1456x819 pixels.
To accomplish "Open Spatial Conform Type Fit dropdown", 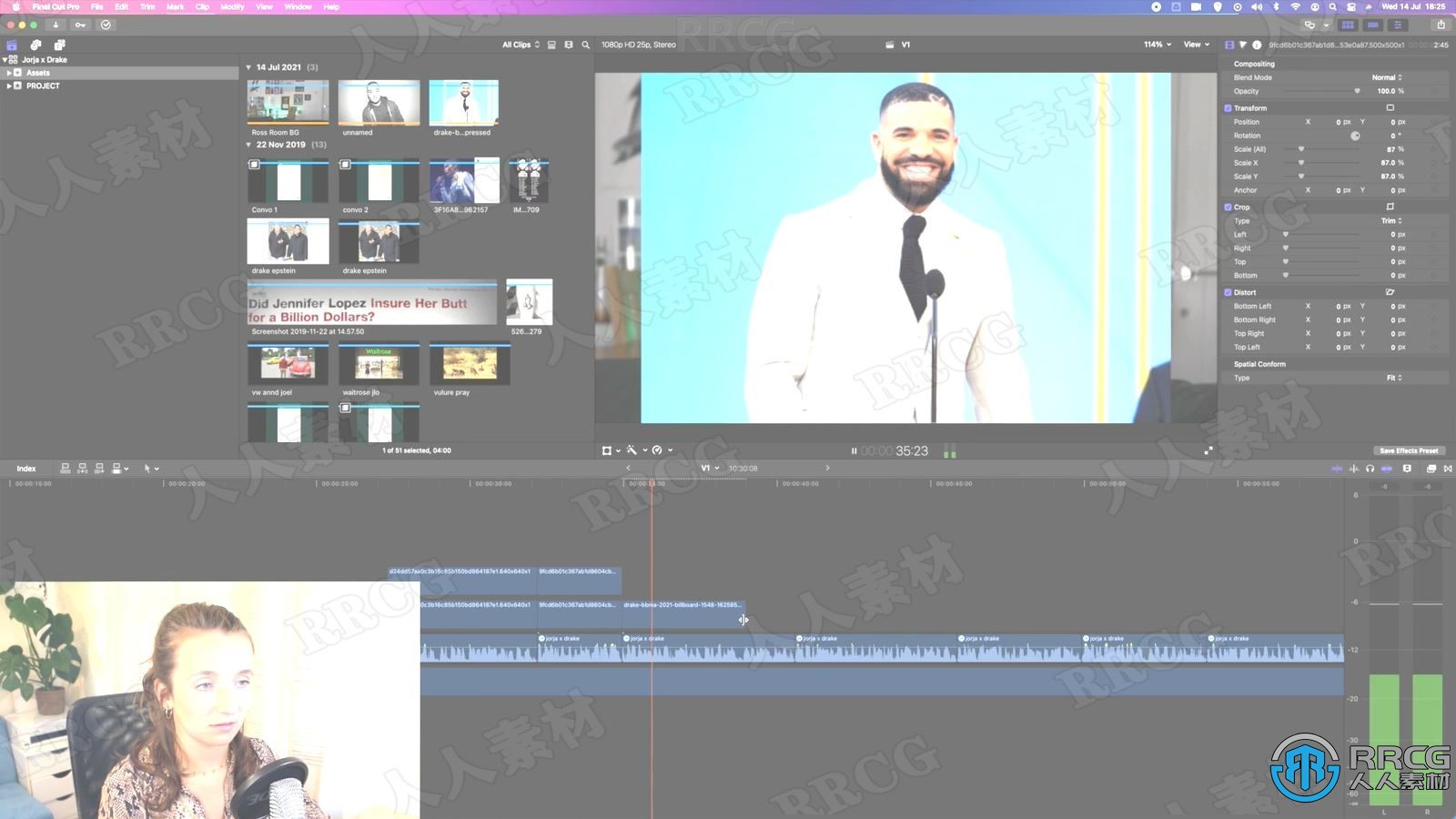I will [1394, 379].
